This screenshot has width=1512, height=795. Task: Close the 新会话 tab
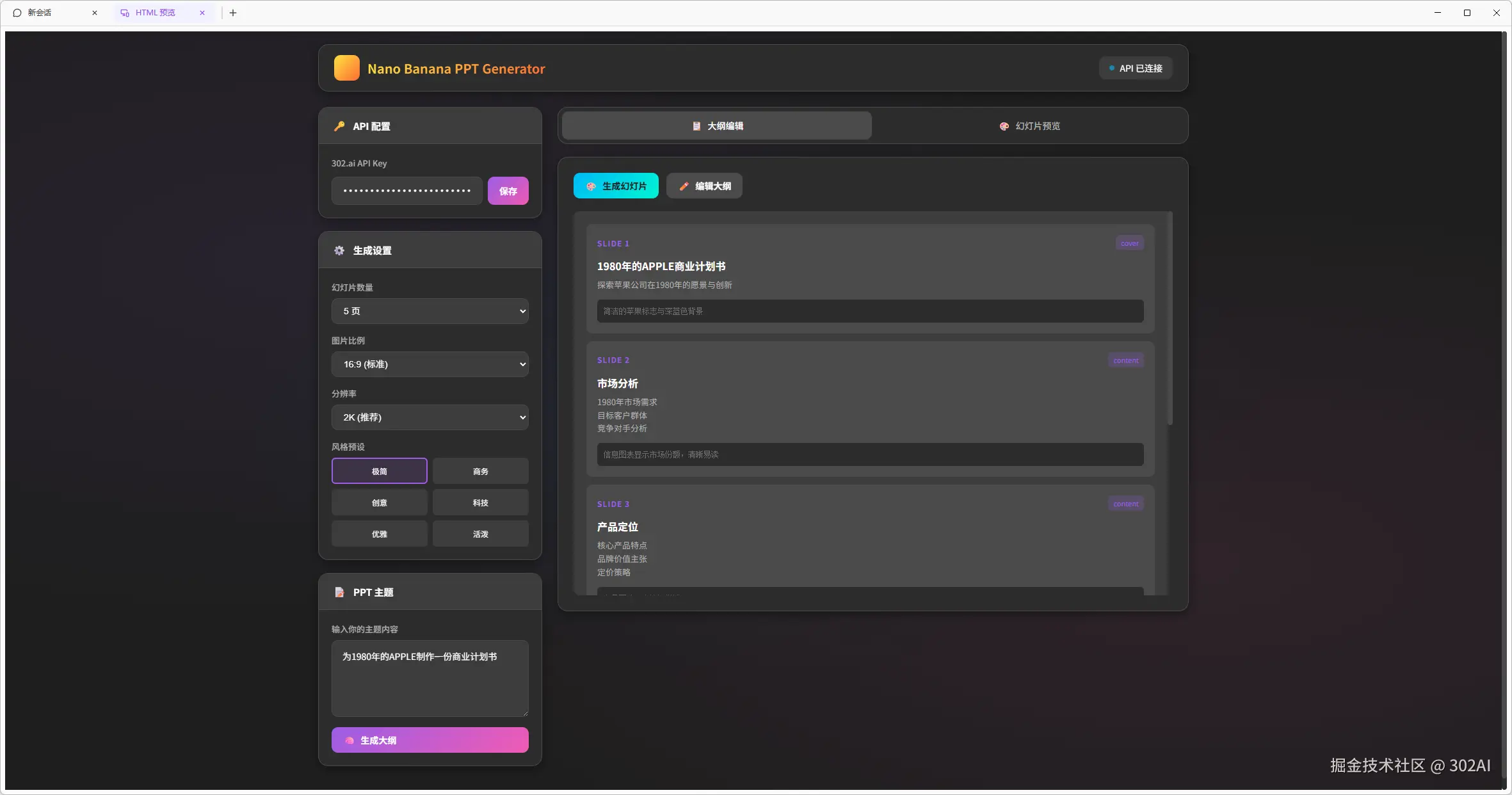tap(95, 13)
